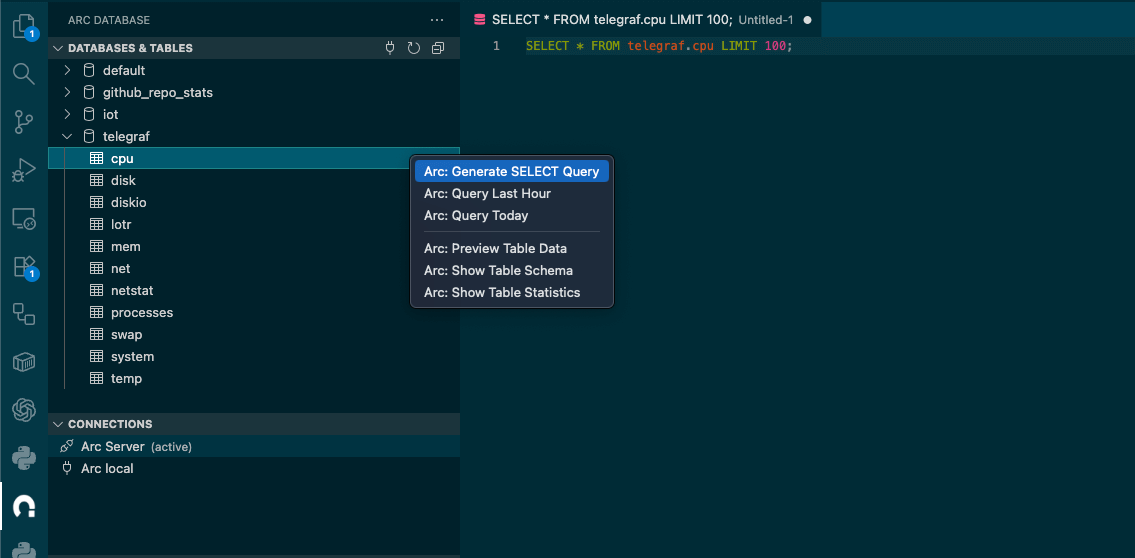Screen dimensions: 1135x558
Task: Open the Extensions view icon
Action: pyautogui.click(x=24, y=266)
